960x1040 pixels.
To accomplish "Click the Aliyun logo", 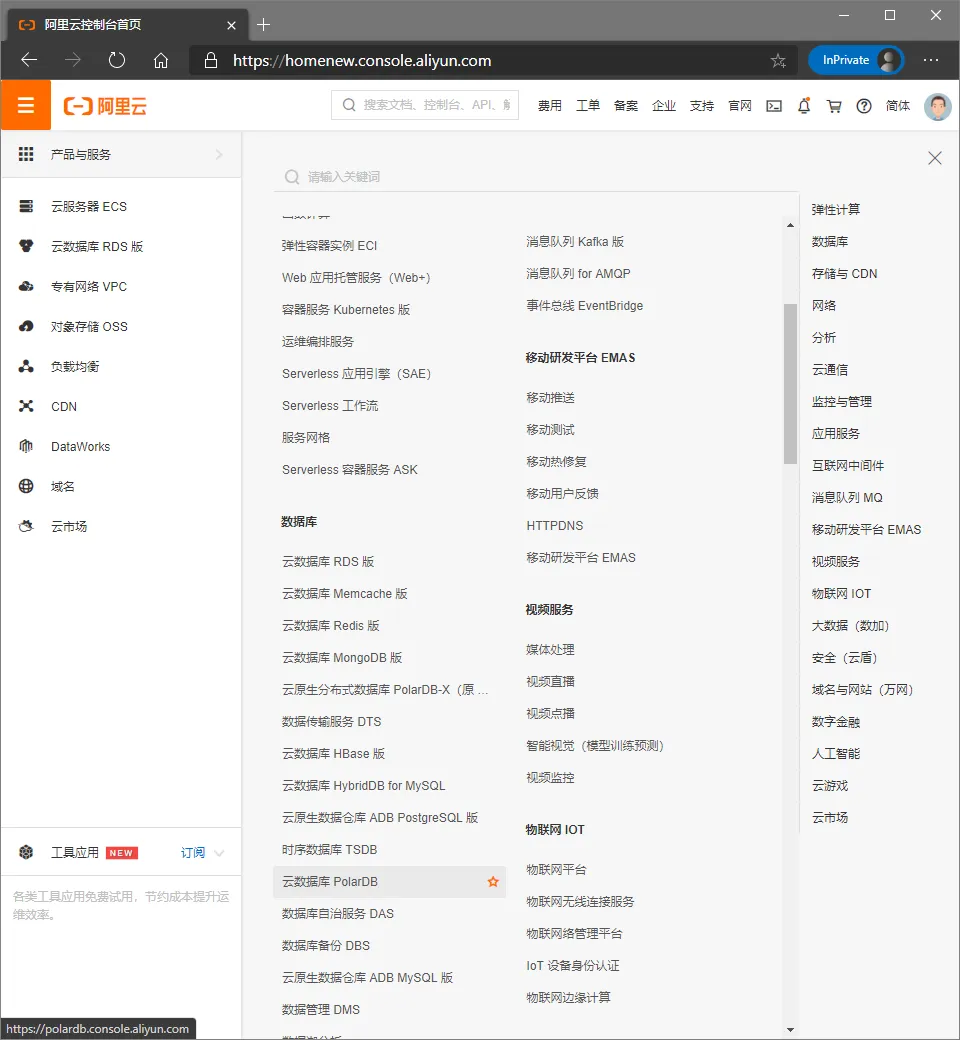I will pyautogui.click(x=105, y=106).
